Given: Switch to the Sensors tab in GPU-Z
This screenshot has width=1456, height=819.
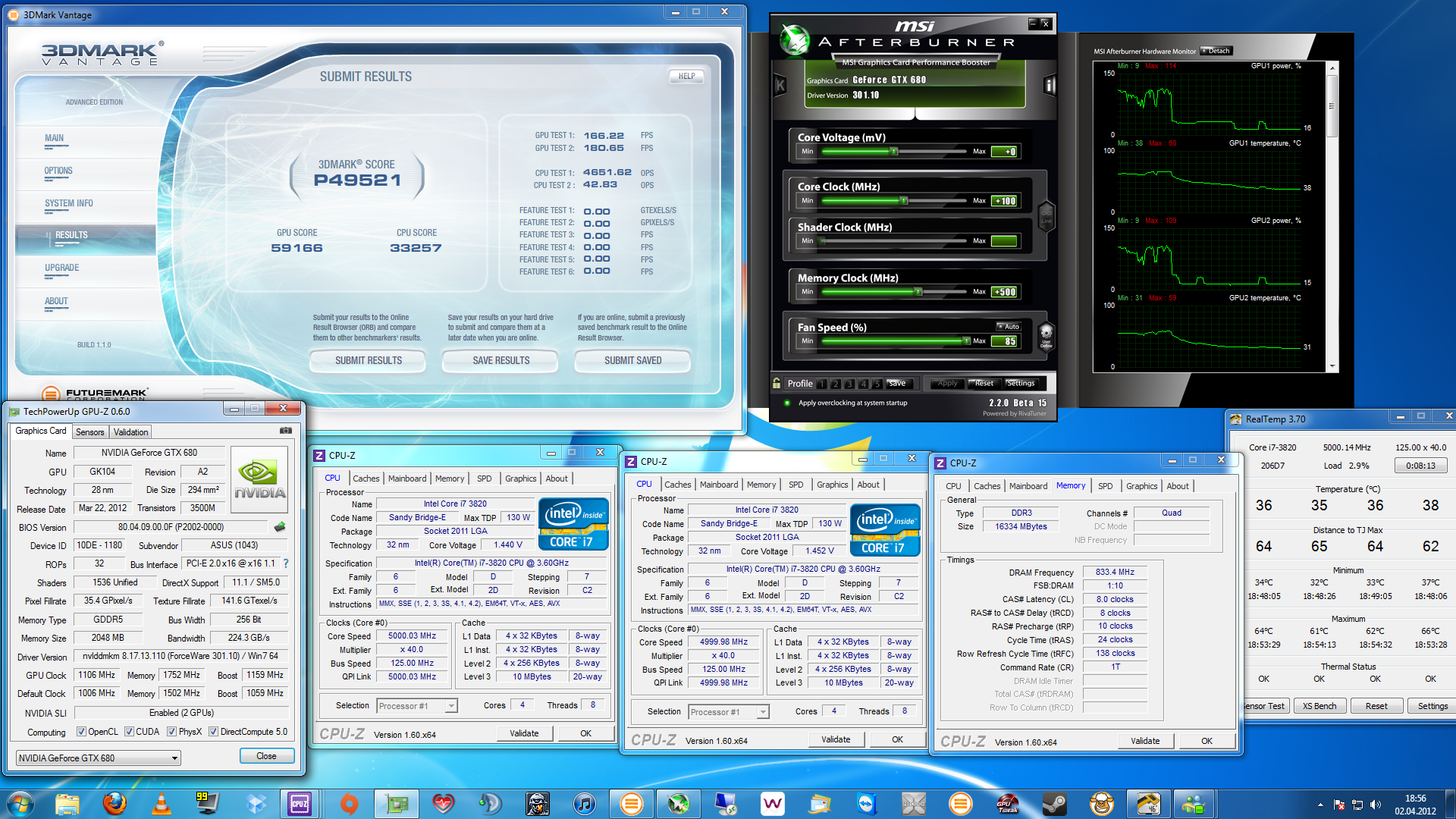Looking at the screenshot, I should pos(89,431).
